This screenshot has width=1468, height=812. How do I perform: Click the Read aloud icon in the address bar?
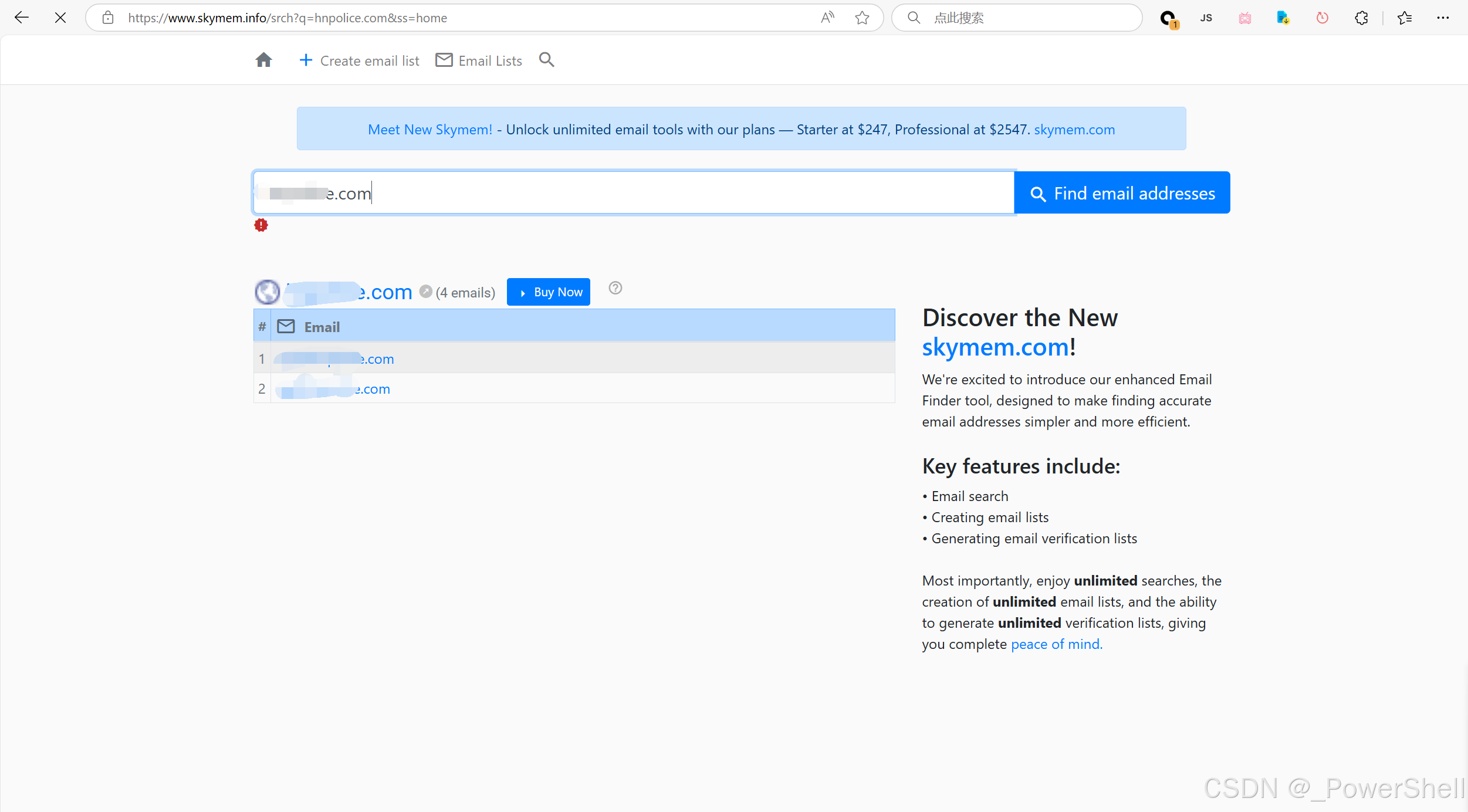tap(827, 18)
